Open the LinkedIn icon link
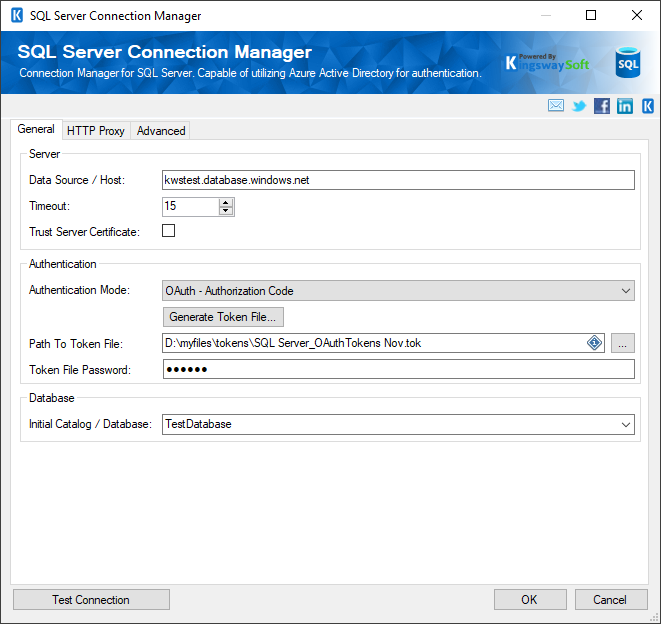The width and height of the screenshot is (661, 624). point(625,106)
